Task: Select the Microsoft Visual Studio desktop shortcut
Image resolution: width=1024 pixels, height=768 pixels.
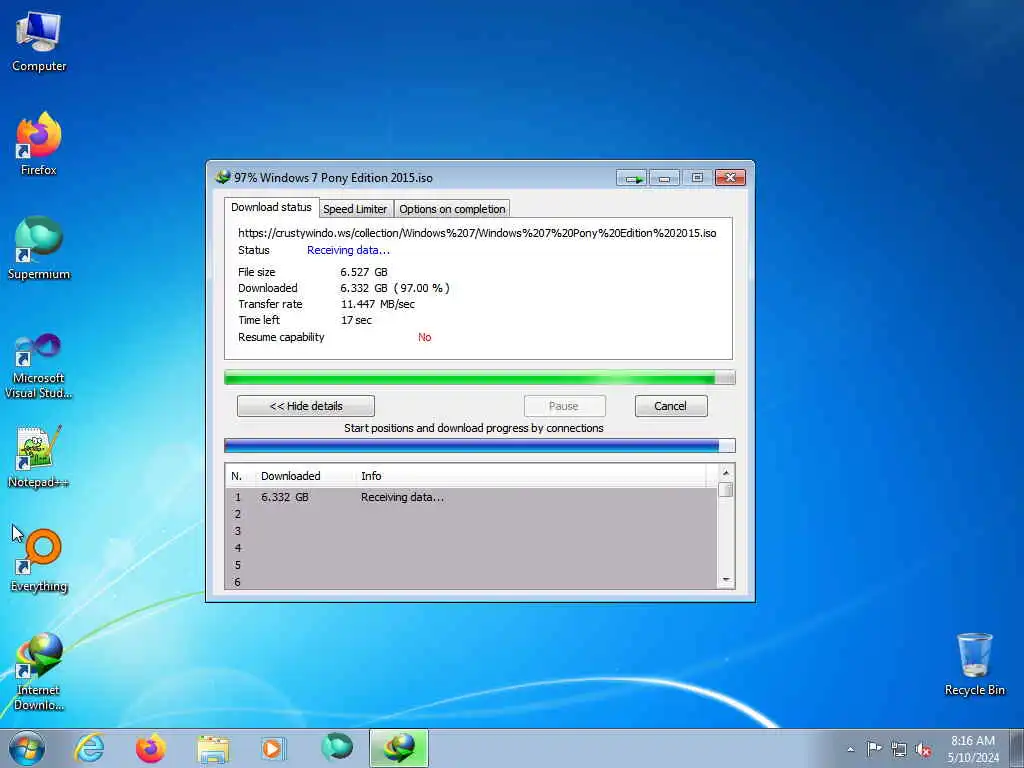Action: click(x=39, y=366)
